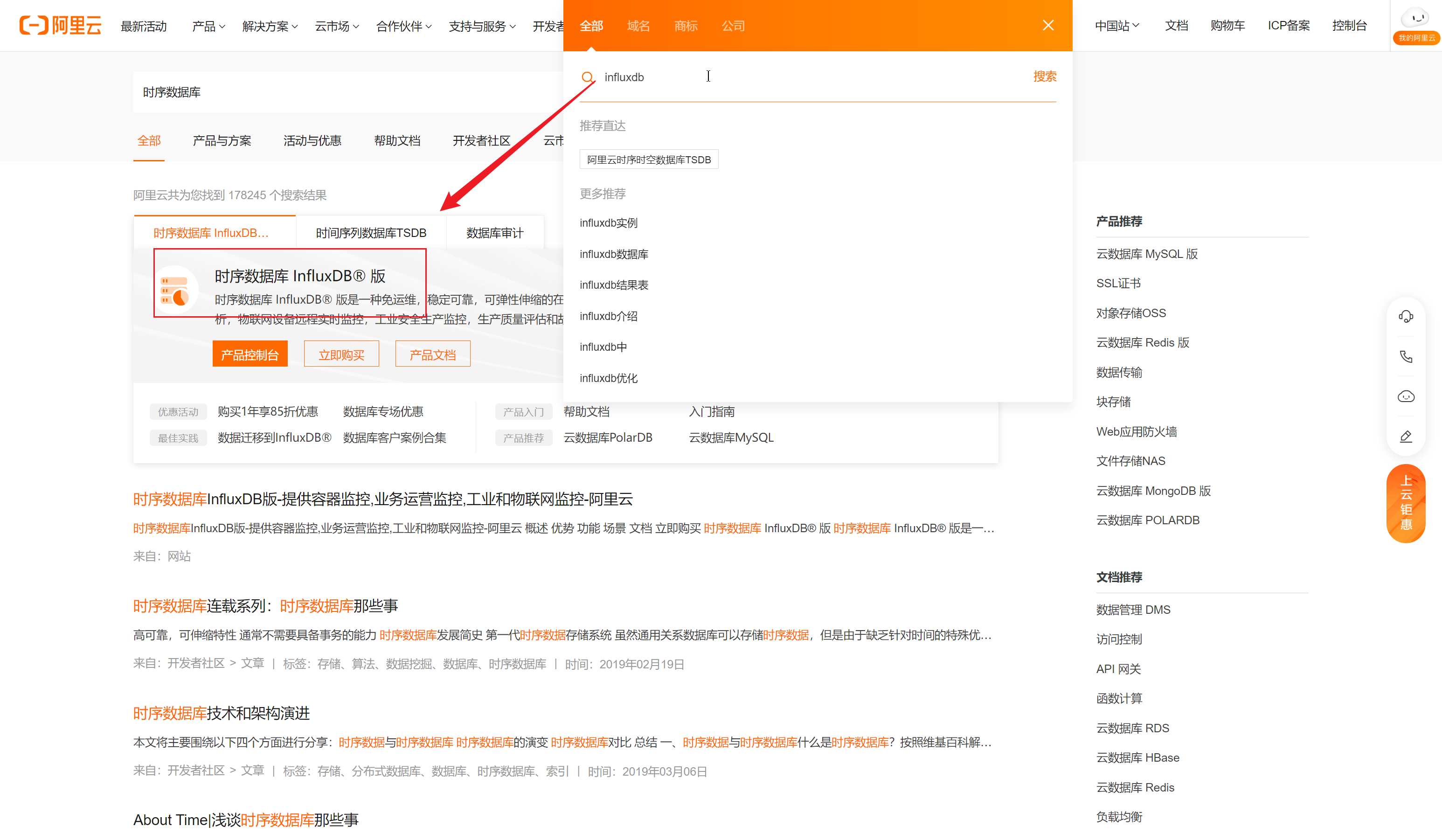Expand the 云市场 dropdown menu
This screenshot has height=840, width=1442.
tap(336, 26)
